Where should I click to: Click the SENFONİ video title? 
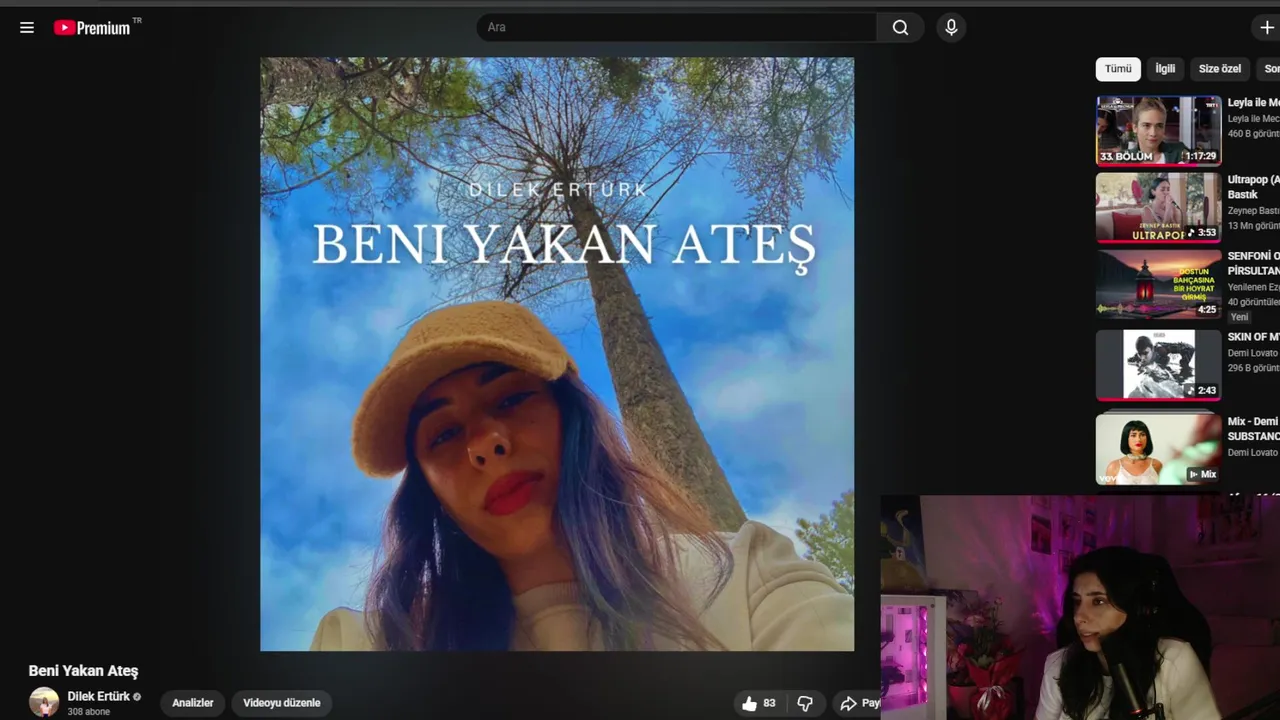pos(1253,264)
